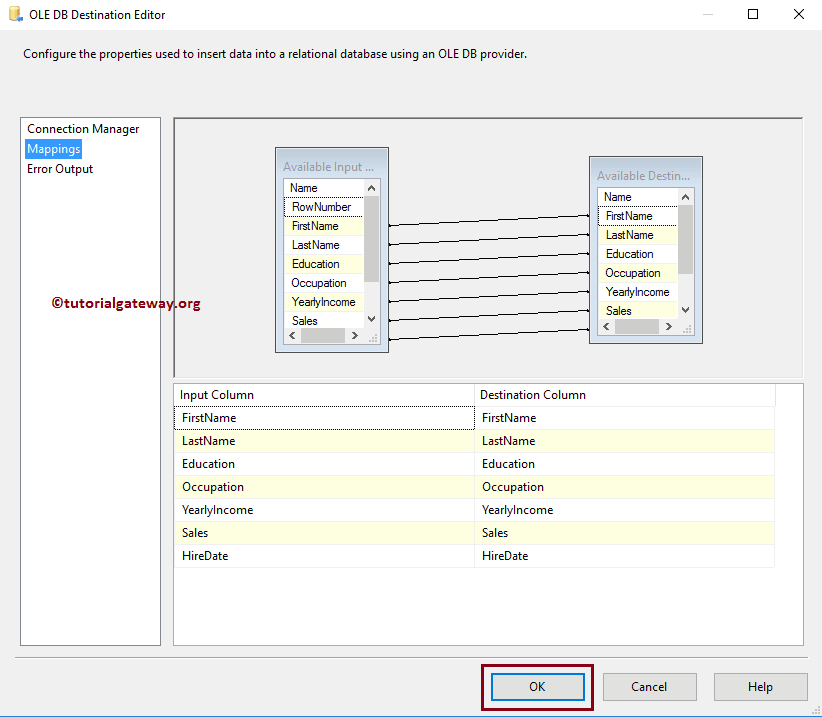Viewport: 822px width, 717px height.
Task: Open the Connection Manager page
Action: pos(83,129)
